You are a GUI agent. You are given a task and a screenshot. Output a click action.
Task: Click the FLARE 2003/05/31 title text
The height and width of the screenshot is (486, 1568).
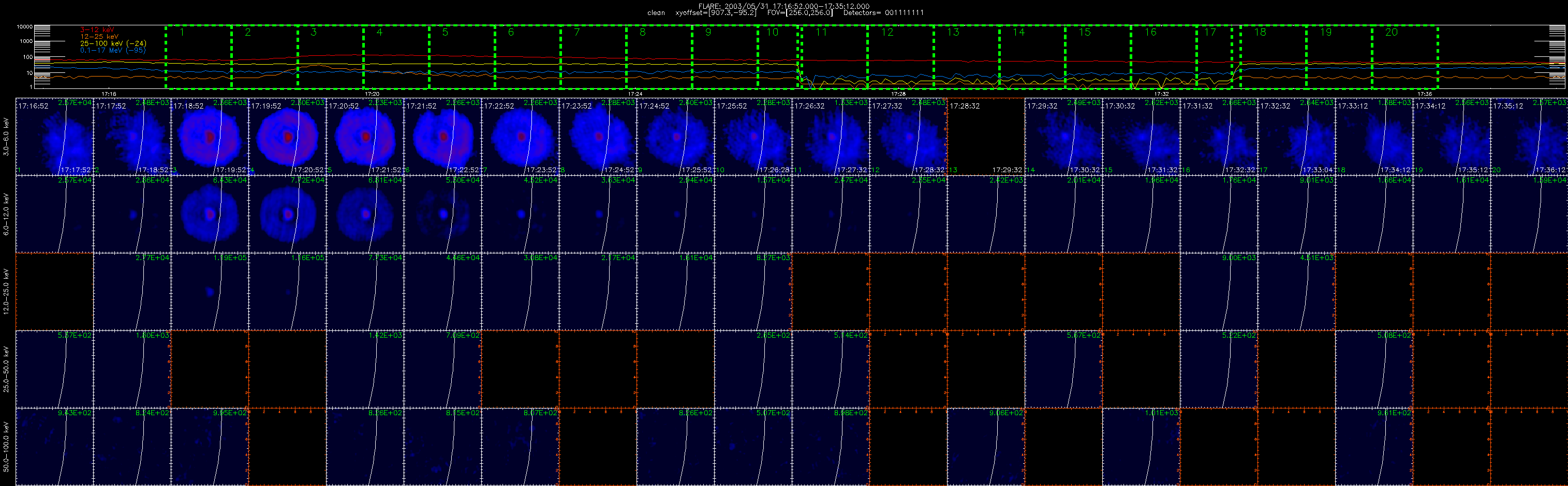[x=784, y=6]
